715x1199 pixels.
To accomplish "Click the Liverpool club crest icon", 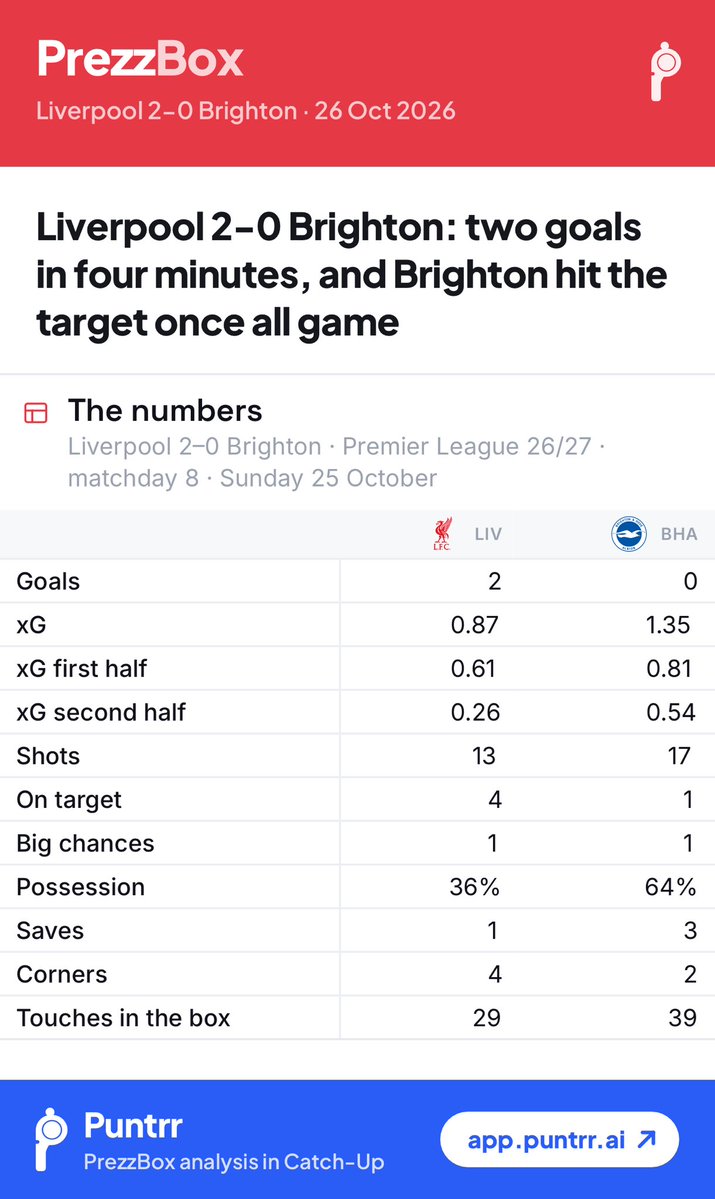I will pyautogui.click(x=443, y=534).
